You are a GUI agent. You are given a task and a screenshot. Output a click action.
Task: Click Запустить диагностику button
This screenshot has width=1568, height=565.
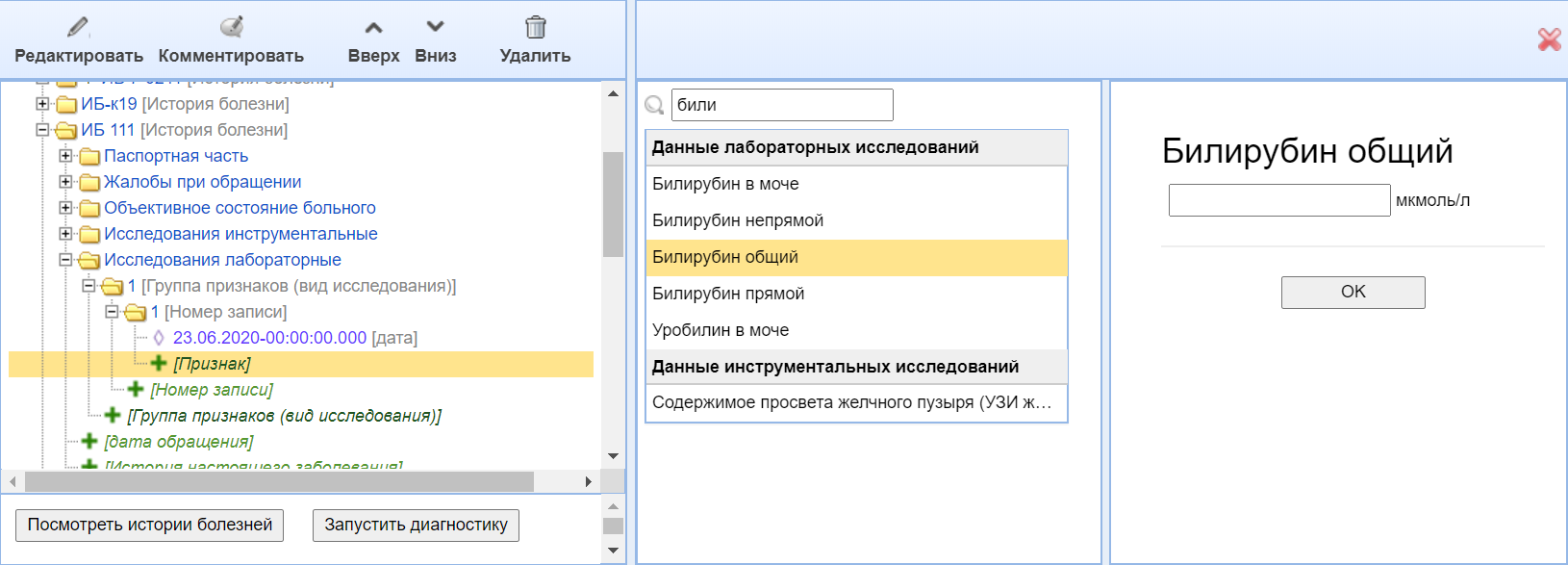tap(416, 525)
